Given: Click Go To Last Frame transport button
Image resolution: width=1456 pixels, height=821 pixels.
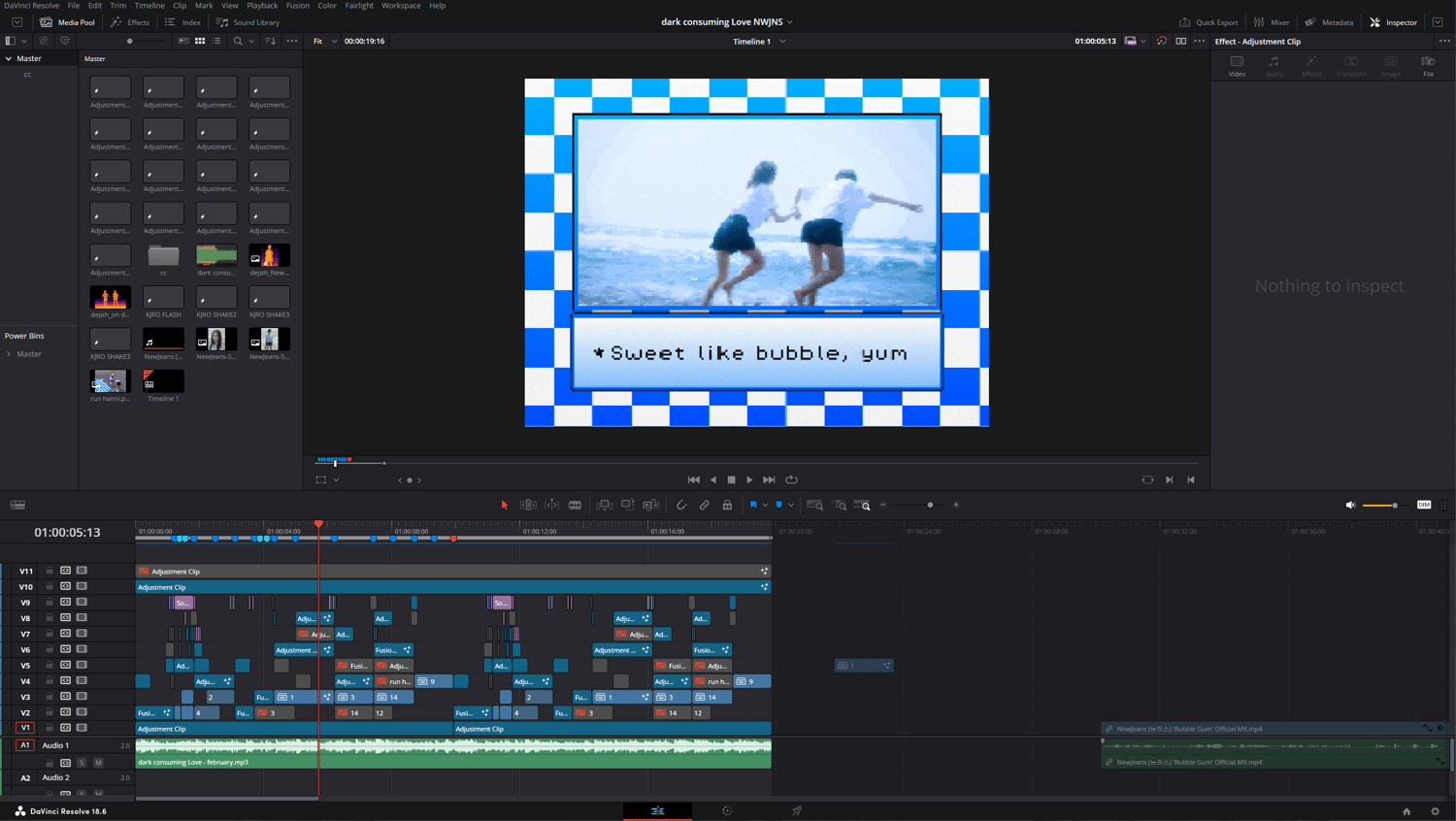Looking at the screenshot, I should [769, 479].
